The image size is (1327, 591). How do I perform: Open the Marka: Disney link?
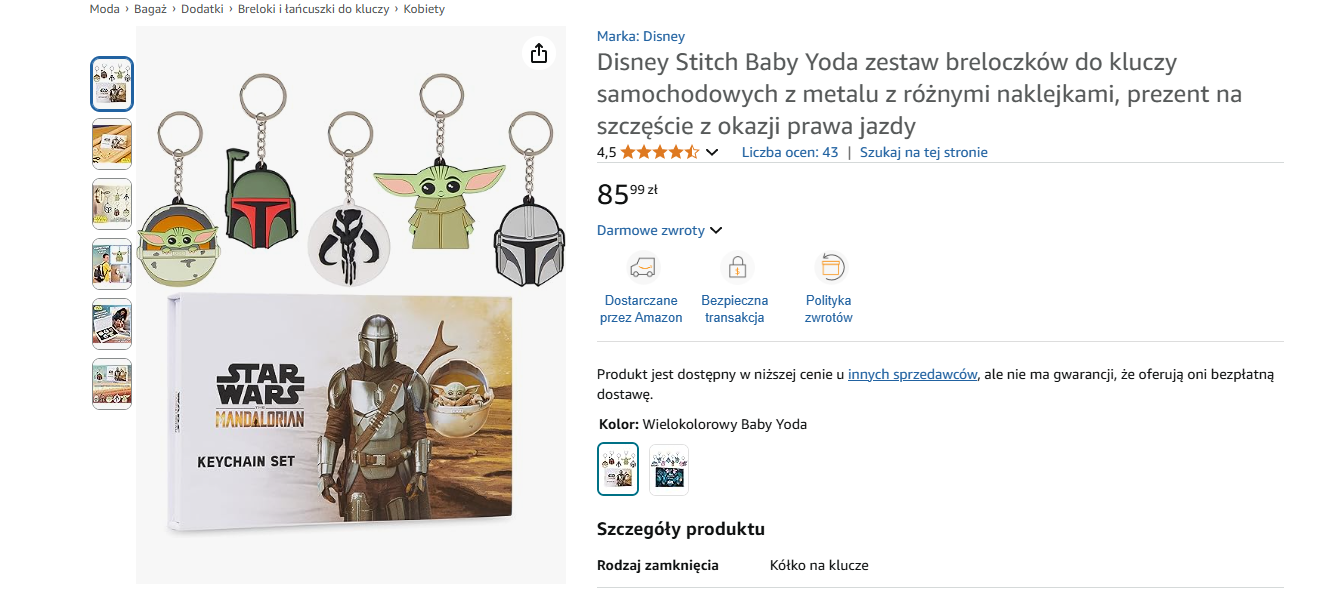(641, 36)
